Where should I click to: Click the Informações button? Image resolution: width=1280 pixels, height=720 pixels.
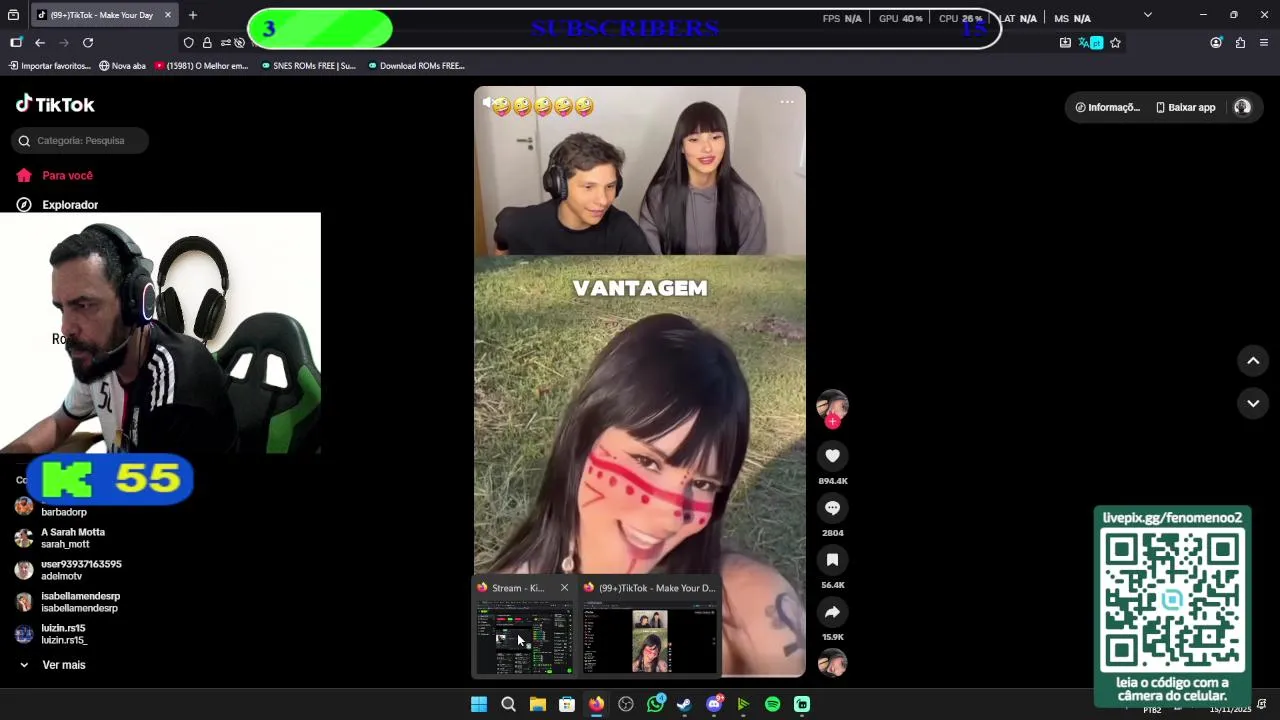tap(1107, 107)
